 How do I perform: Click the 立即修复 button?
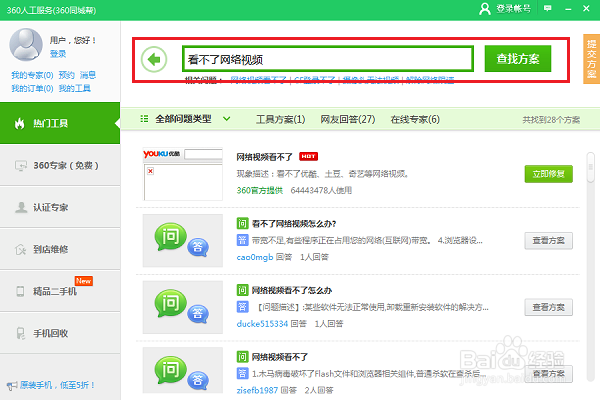[x=548, y=174]
